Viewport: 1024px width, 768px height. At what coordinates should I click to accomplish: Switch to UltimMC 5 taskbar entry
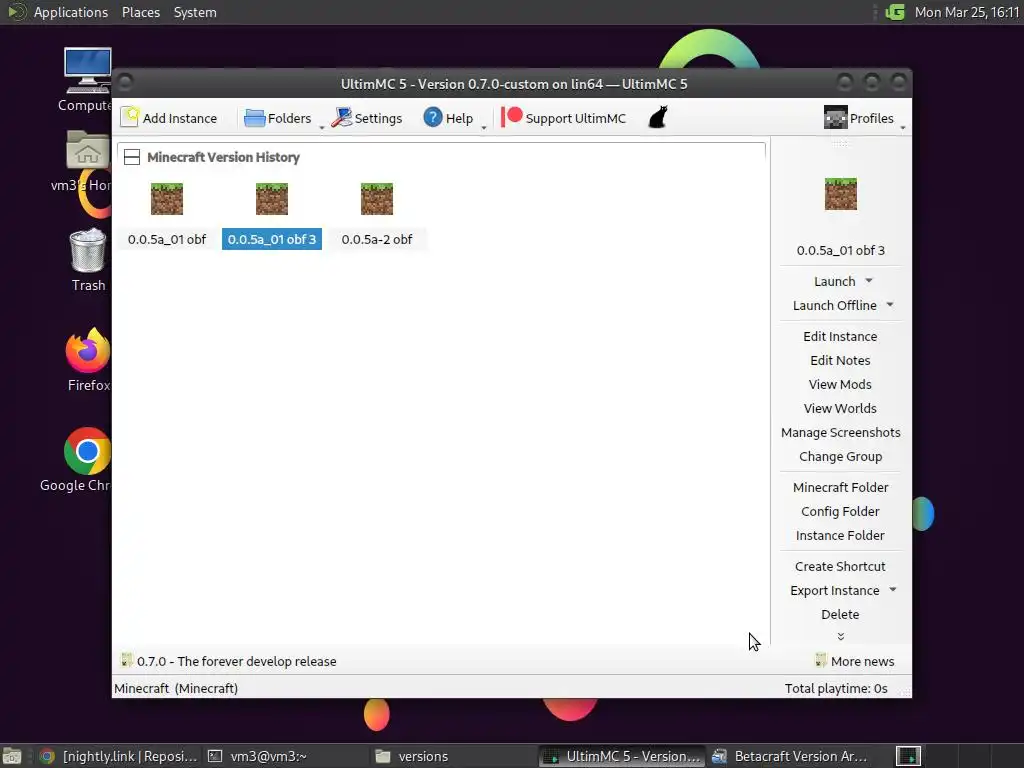point(622,756)
